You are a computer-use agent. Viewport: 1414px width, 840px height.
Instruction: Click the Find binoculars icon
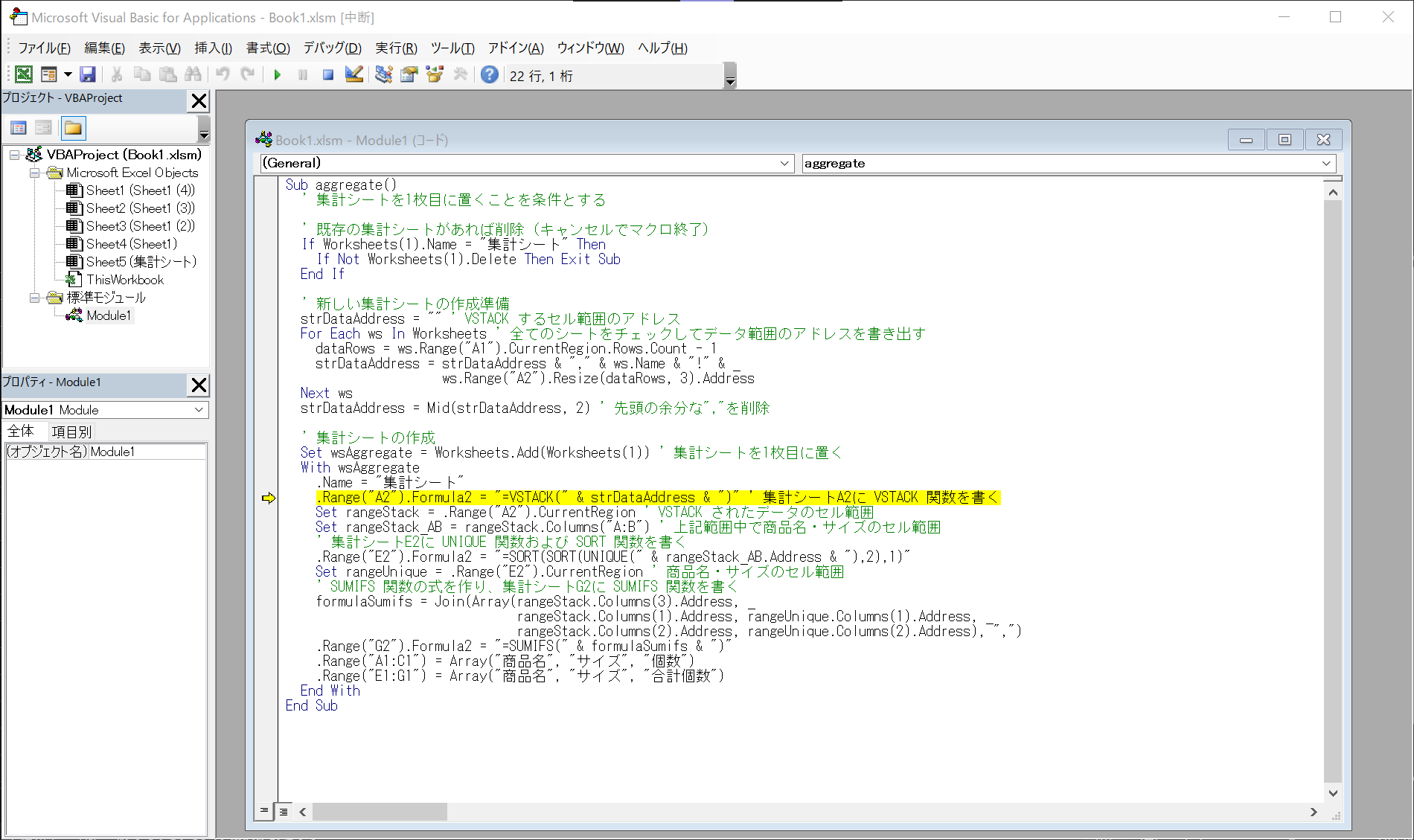193,74
